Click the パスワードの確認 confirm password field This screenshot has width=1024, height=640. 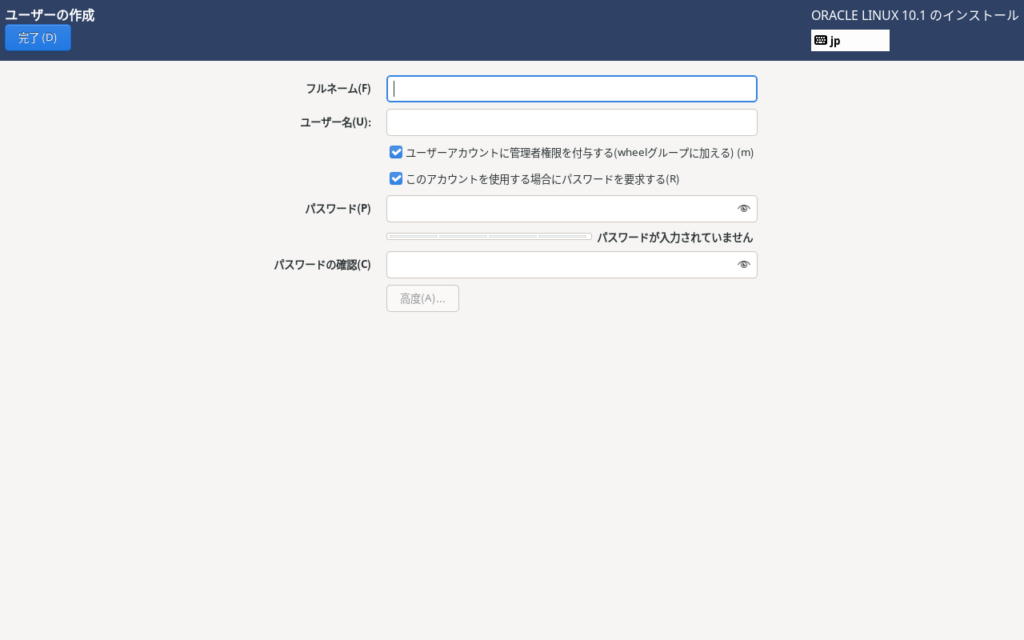click(x=560, y=265)
